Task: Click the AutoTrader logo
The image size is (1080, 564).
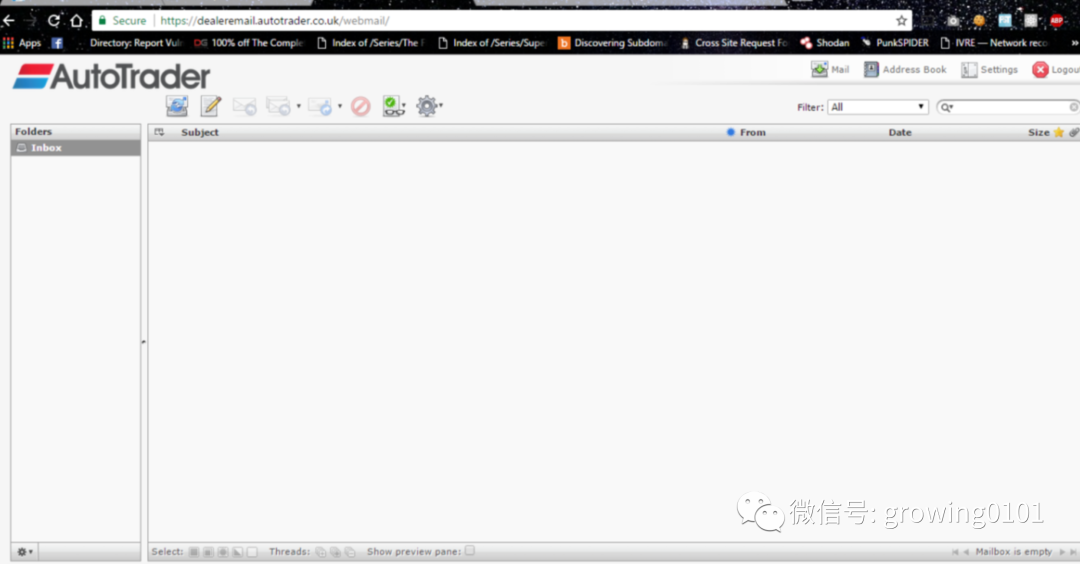Action: pos(112,76)
